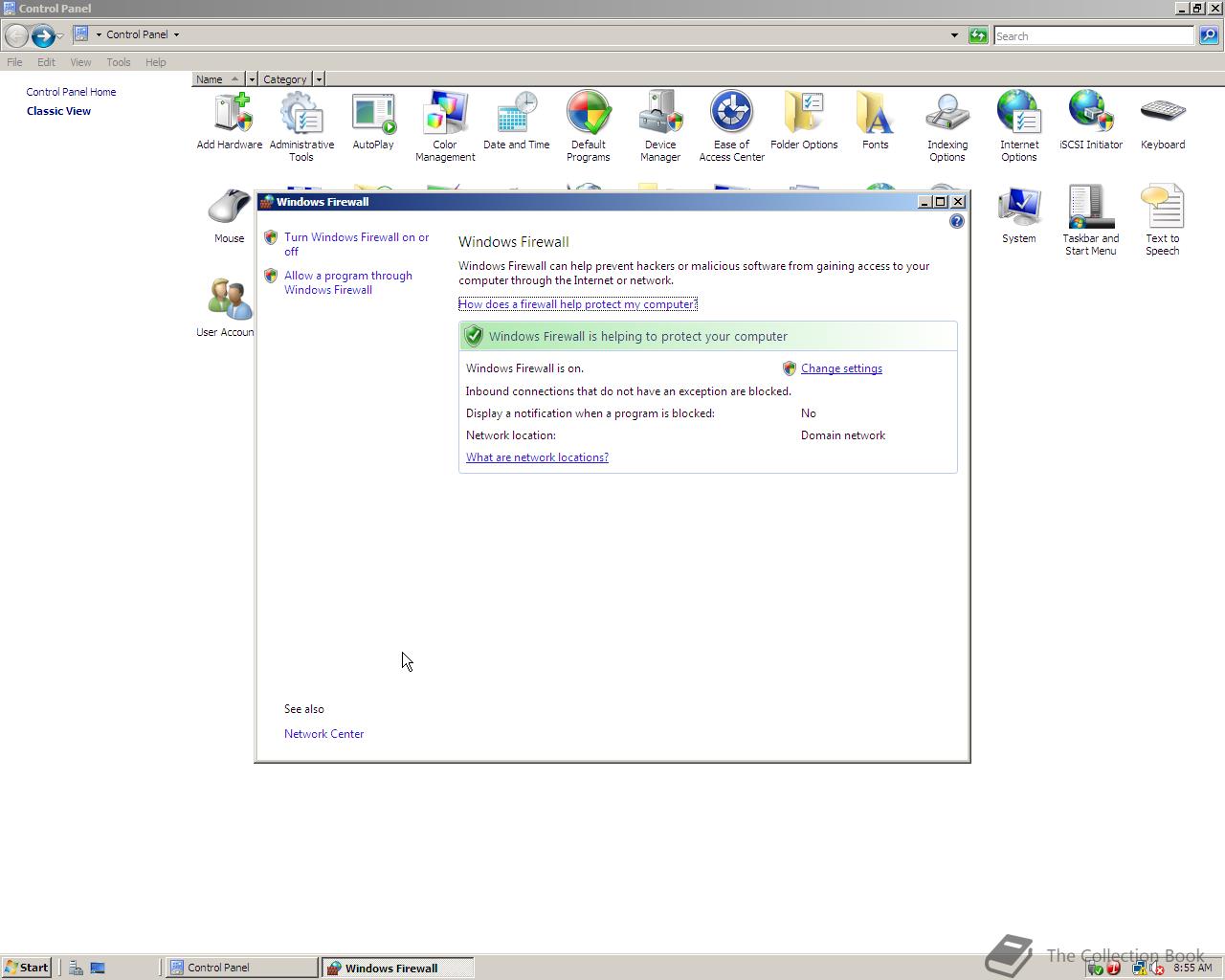Open User Accounts icon
This screenshot has height=980, width=1225.
coord(226,308)
